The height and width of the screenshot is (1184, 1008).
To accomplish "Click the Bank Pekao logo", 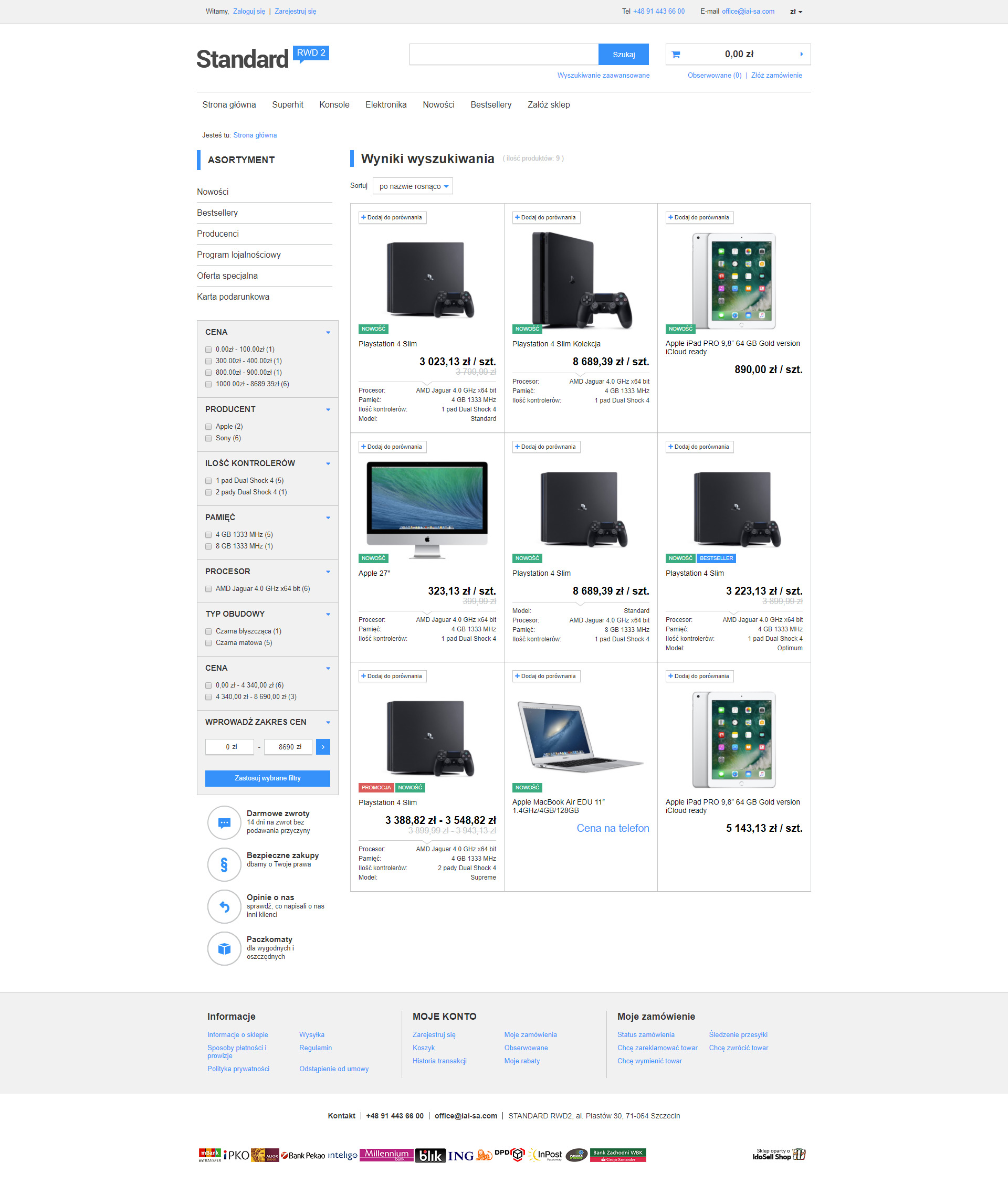I will pos(303,1156).
